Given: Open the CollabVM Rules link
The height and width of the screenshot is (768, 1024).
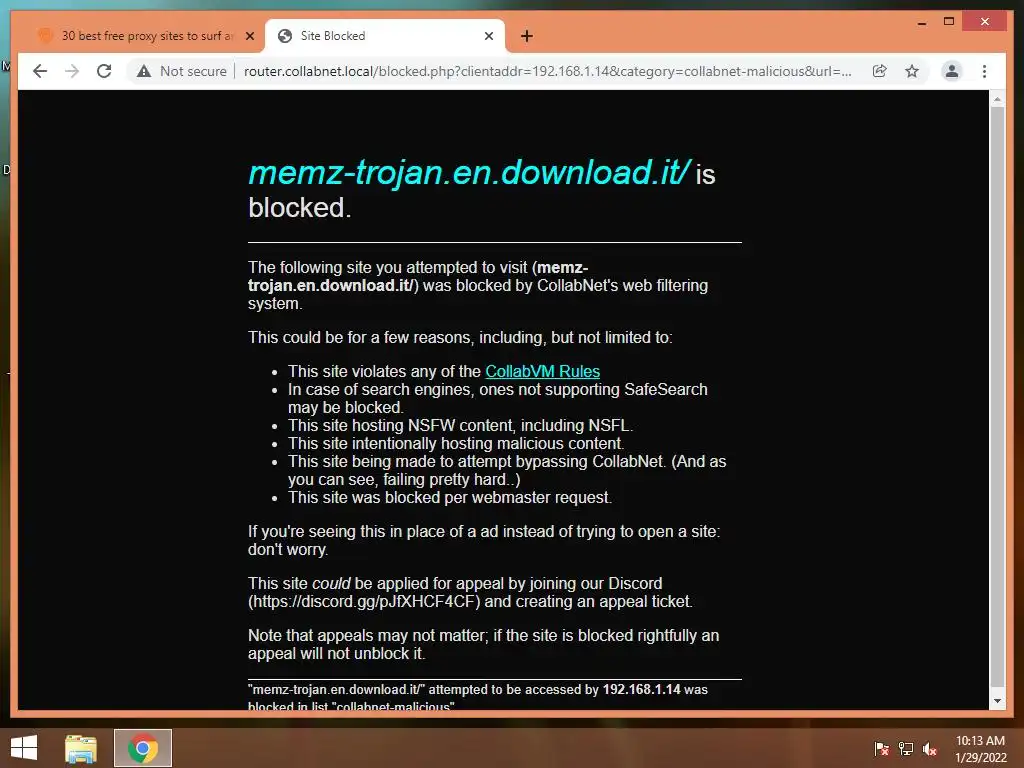Looking at the screenshot, I should coord(543,371).
